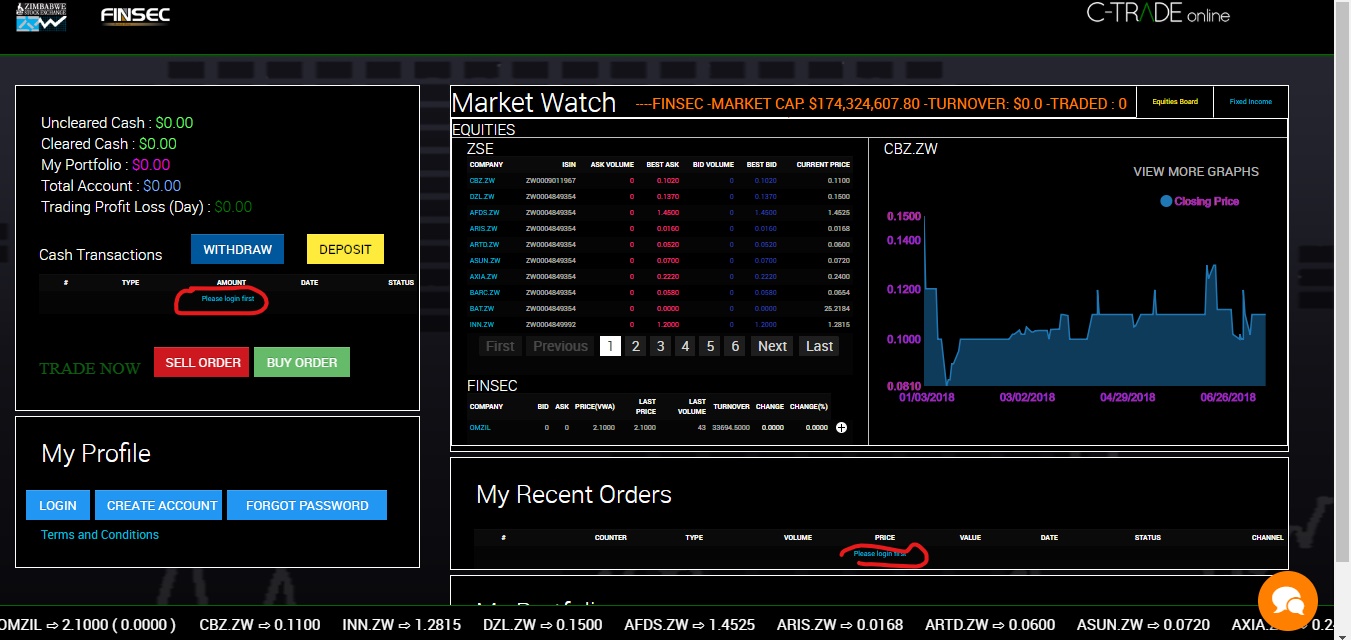Screen dimensions: 1351x640
Task: Click the FINSEC logo in header
Action: tap(135, 16)
